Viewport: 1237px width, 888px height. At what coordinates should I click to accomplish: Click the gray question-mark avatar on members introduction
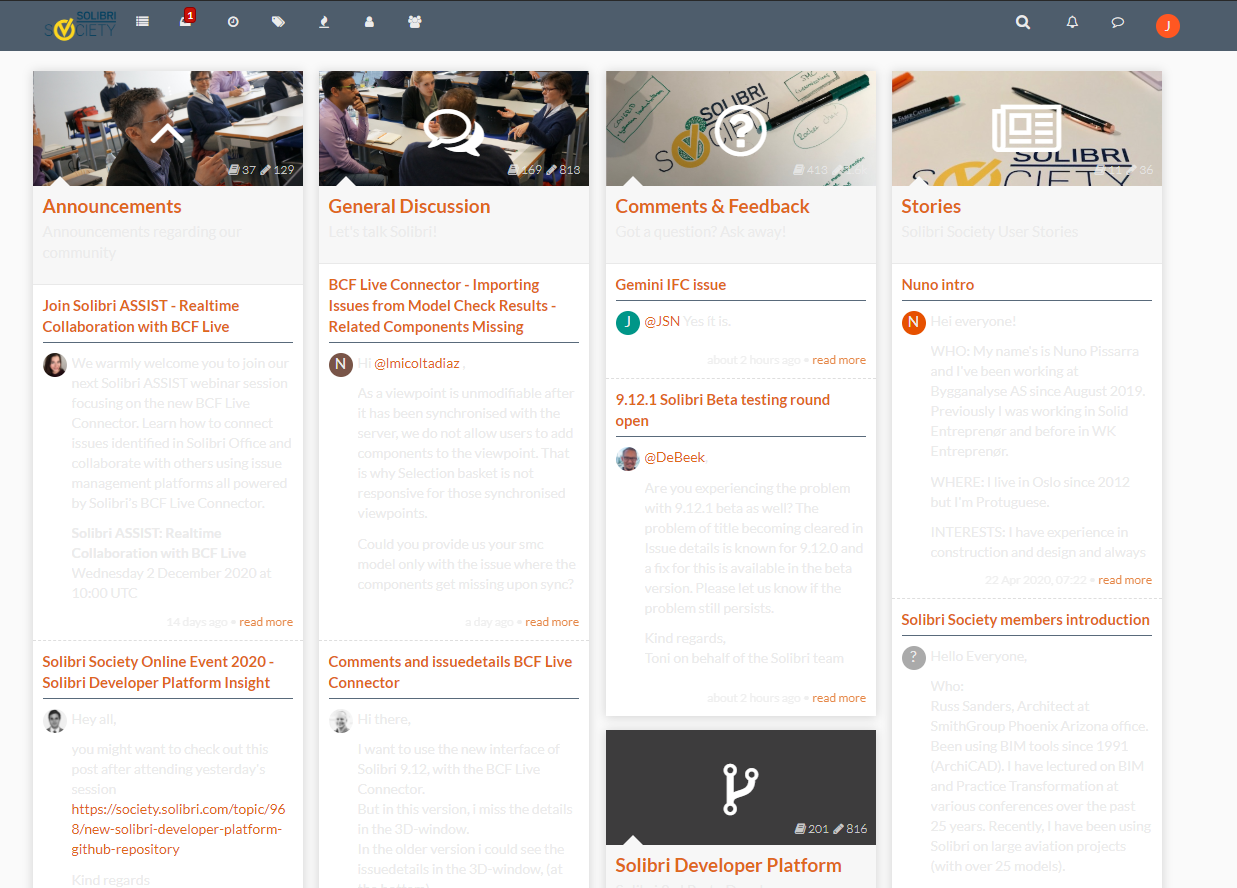914,657
